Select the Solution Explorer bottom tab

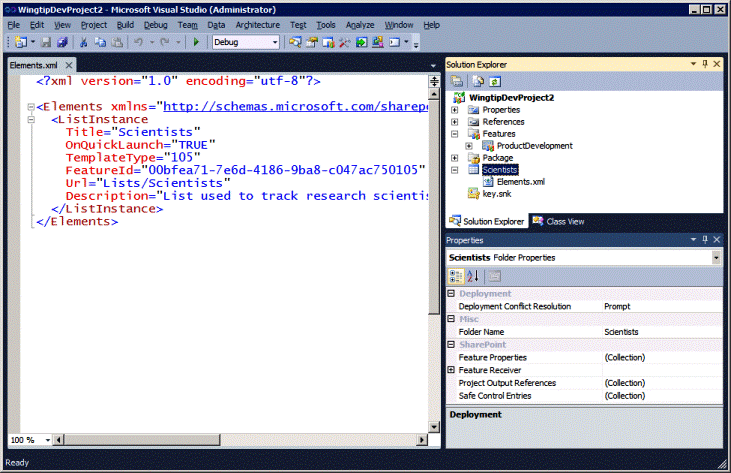click(x=487, y=221)
